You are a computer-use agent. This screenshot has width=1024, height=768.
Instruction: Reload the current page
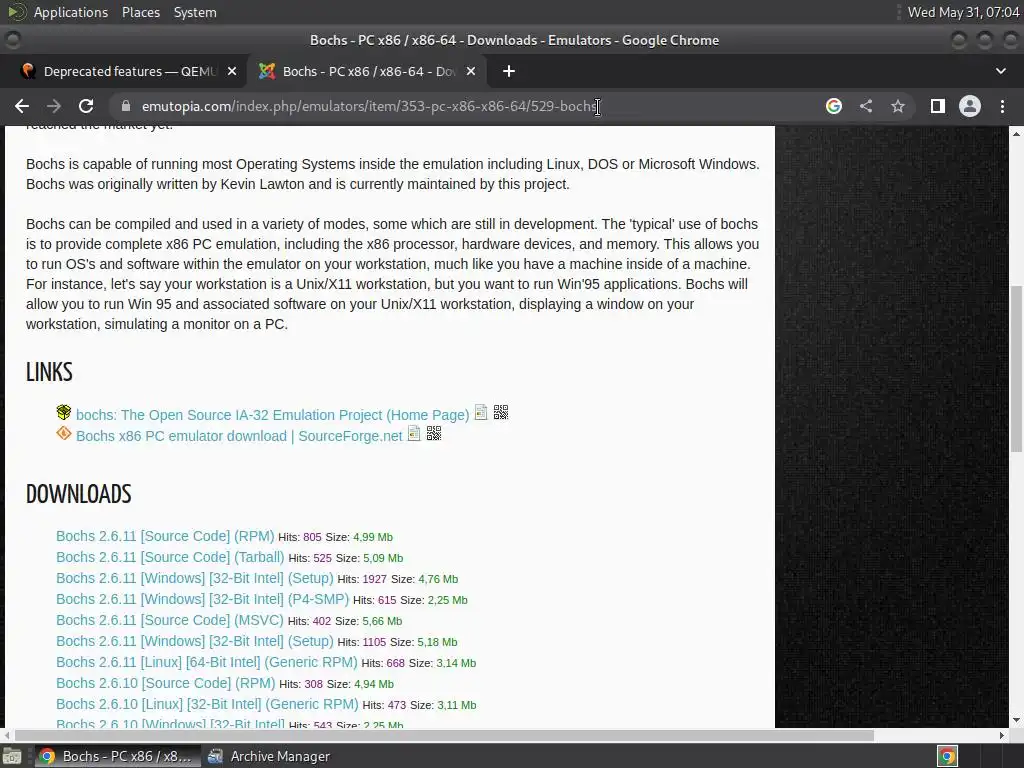tap(86, 106)
